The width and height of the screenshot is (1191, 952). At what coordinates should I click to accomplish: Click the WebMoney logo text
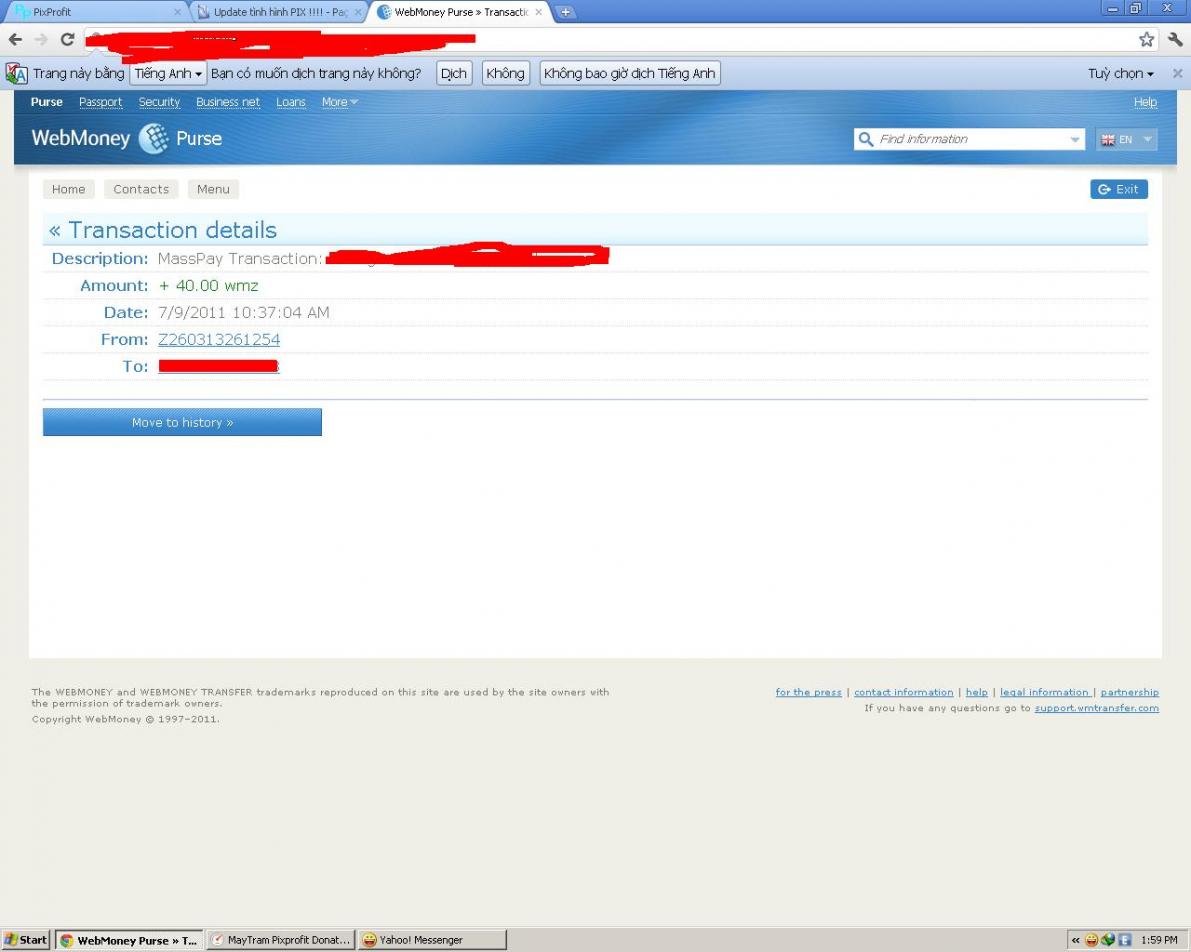pos(81,138)
